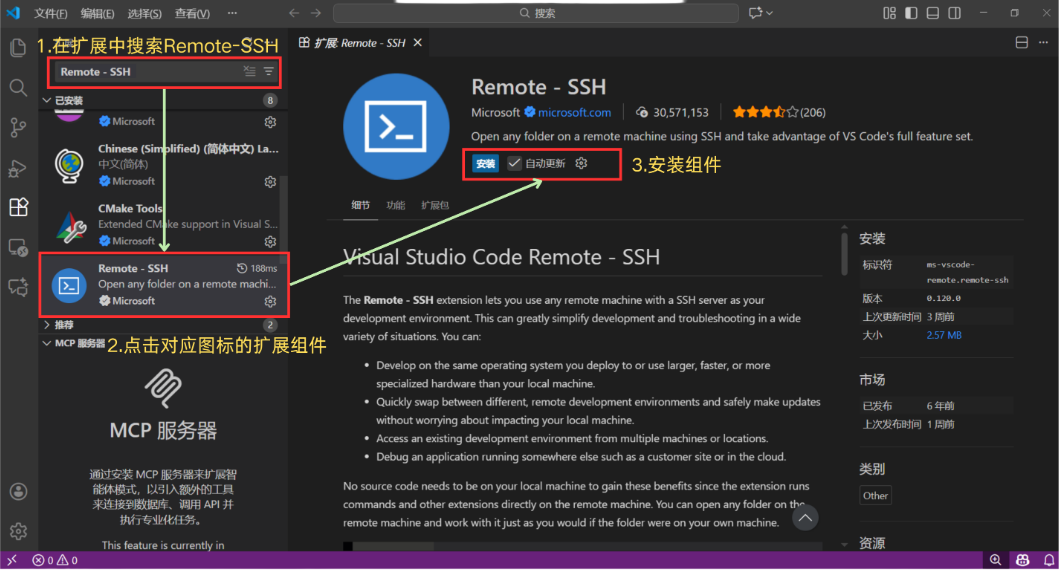Open the Explorer view in activity bar
Image resolution: width=1063 pixels, height=573 pixels.
click(18, 47)
